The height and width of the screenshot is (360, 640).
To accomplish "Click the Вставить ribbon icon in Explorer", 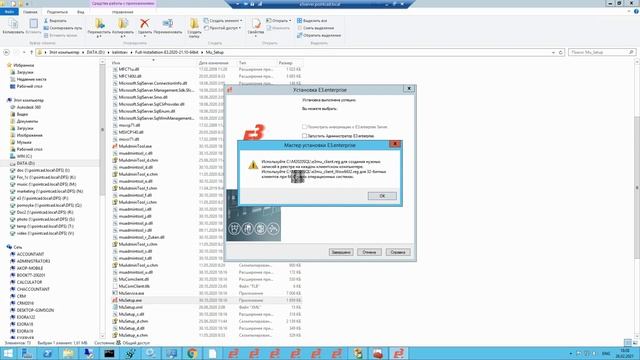I will [x=33, y=26].
